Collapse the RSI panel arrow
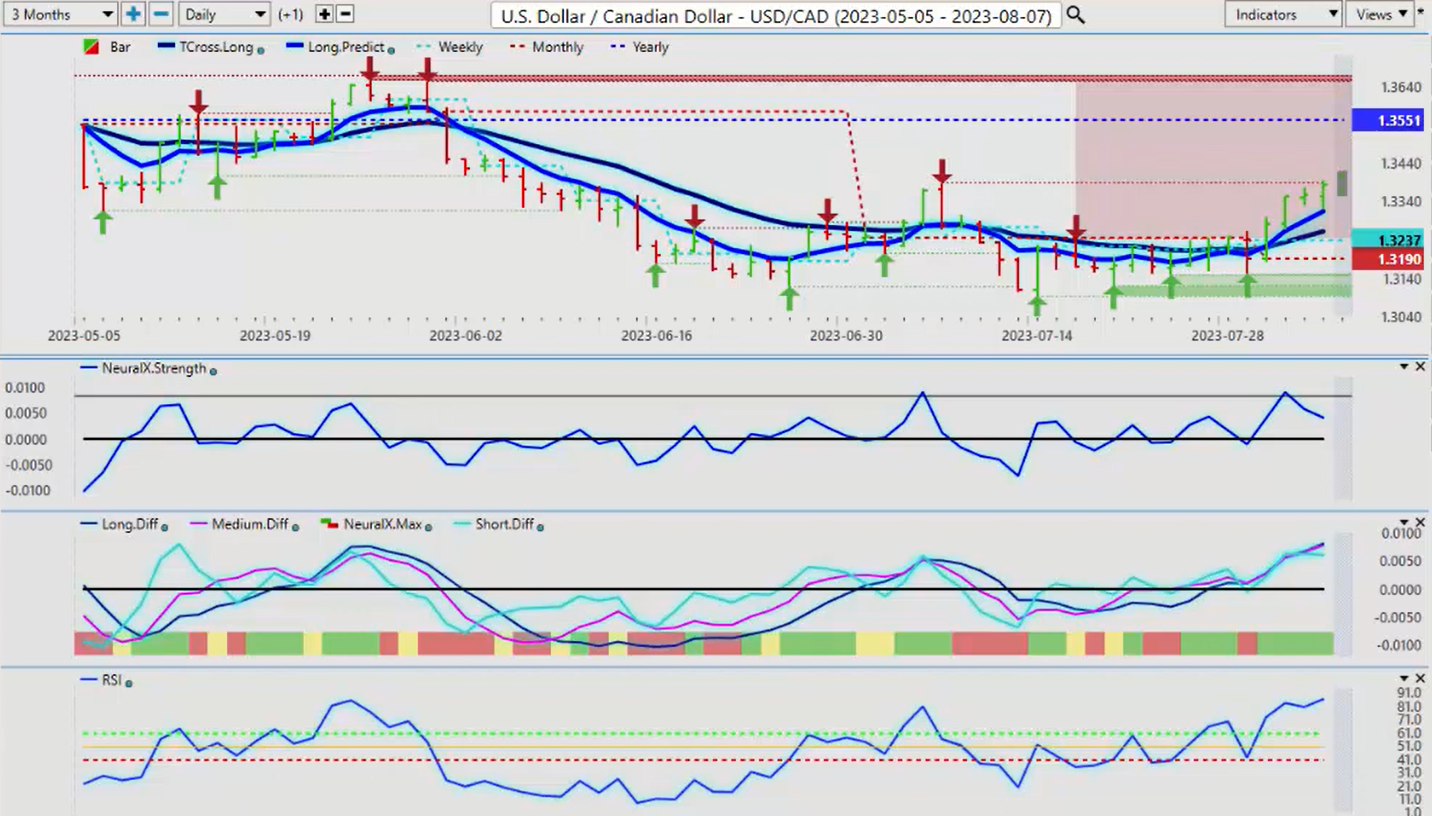The image size is (1432, 816). click(x=1404, y=679)
